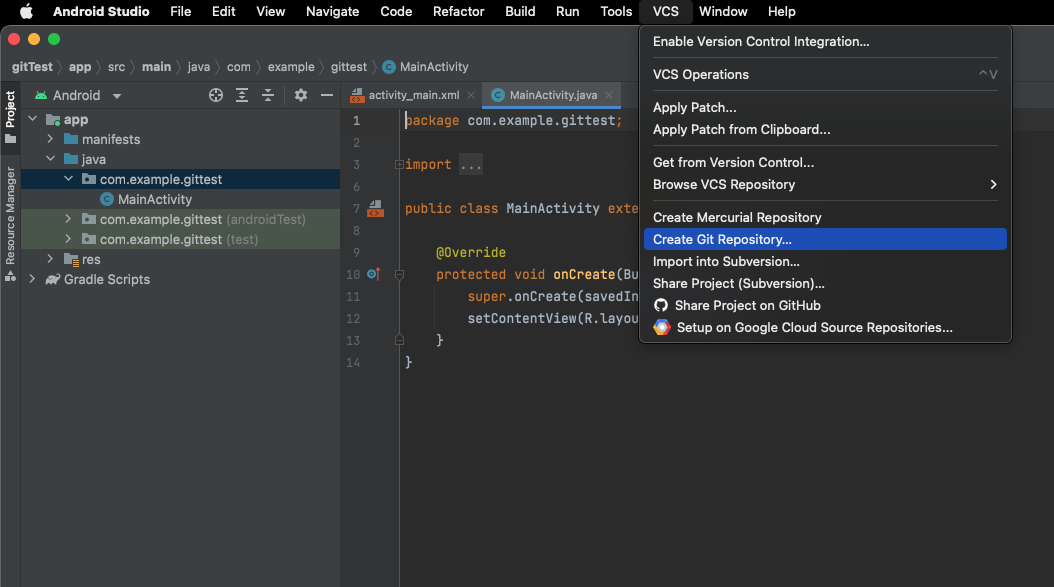Expand the Gradle Scripts node
Viewport: 1054px width, 587px height.
[32, 279]
